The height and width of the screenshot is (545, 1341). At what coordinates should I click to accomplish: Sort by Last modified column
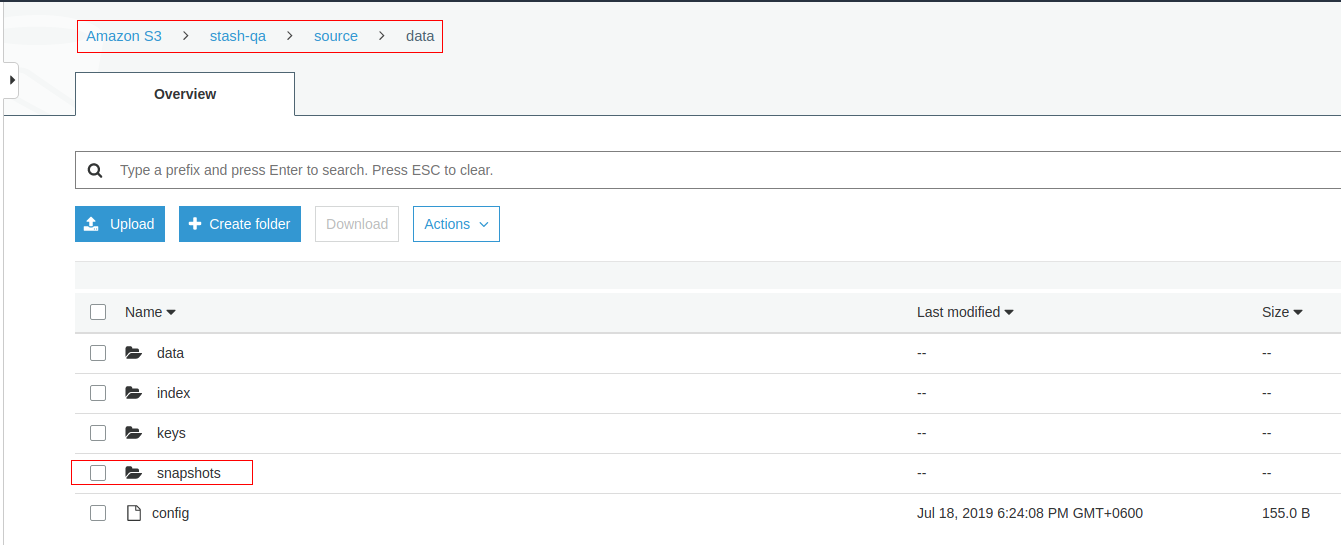965,312
